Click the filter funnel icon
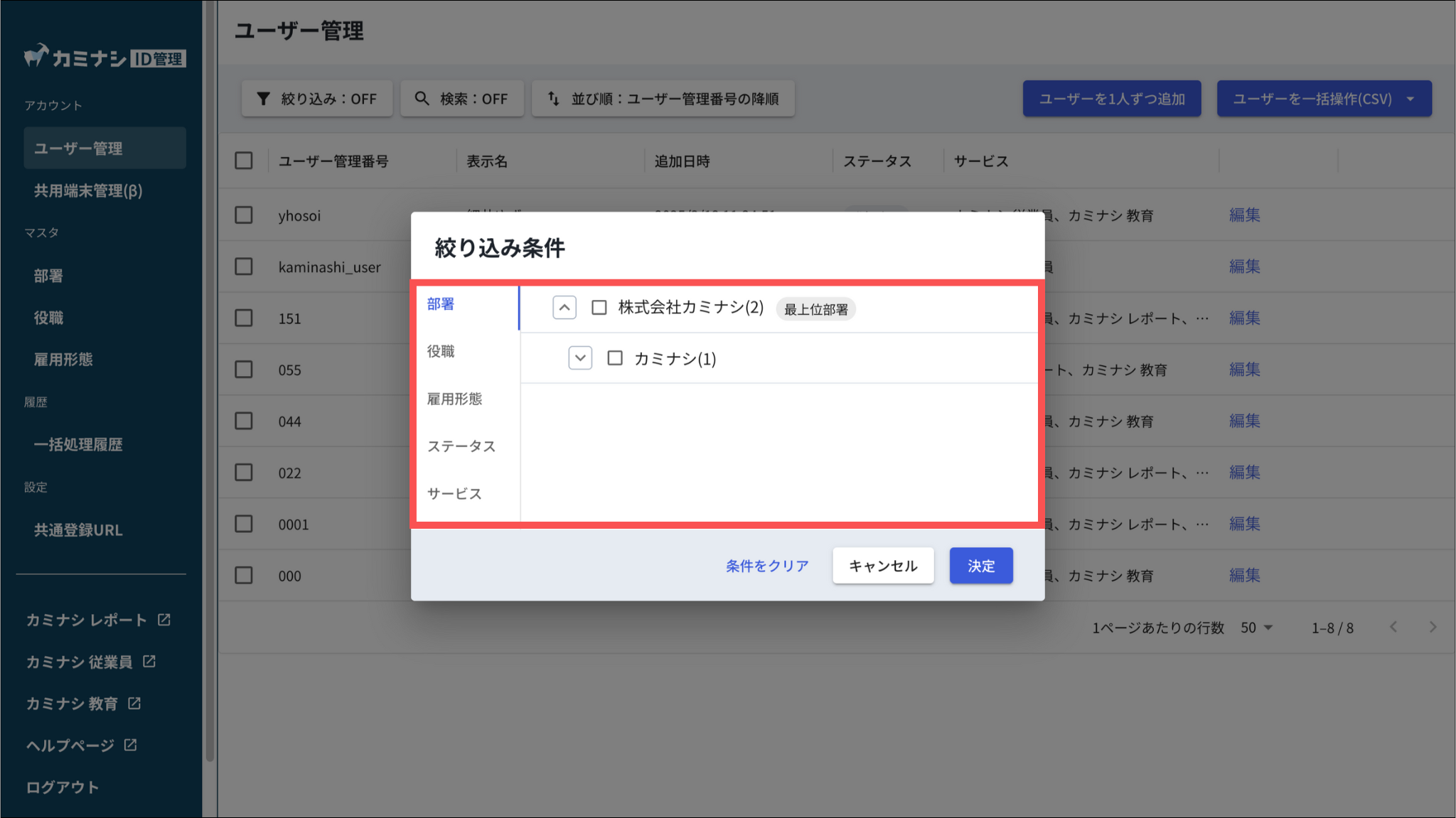Image resolution: width=1456 pixels, height=818 pixels. (263, 99)
